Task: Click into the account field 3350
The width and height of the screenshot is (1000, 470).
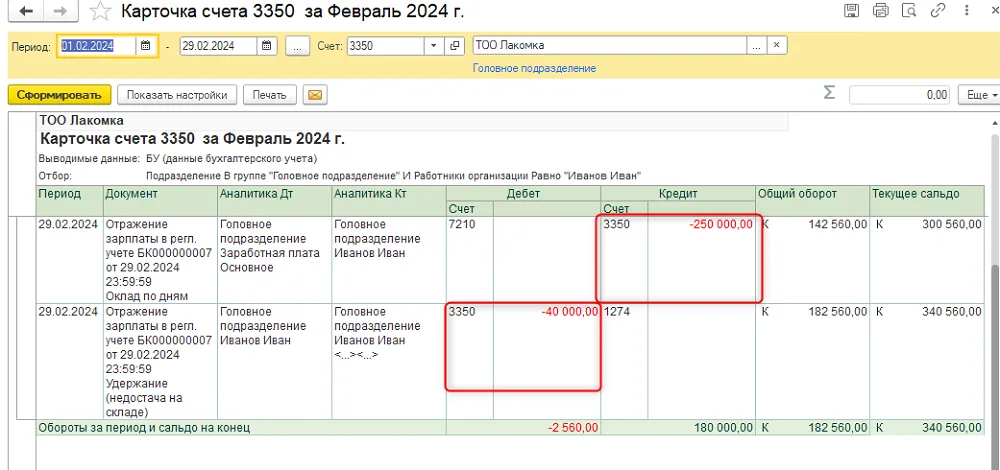Action: (386, 46)
